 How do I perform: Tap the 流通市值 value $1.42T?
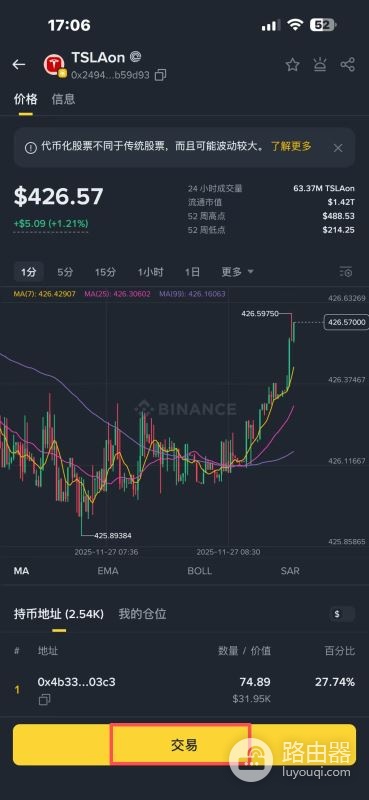click(341, 203)
